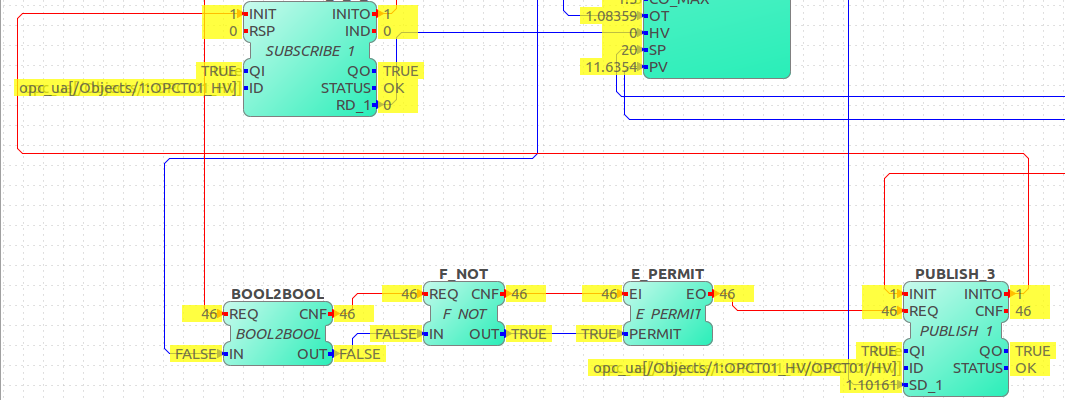Click the 1.10161 value at SD_1
The image size is (1065, 400).
870,385
